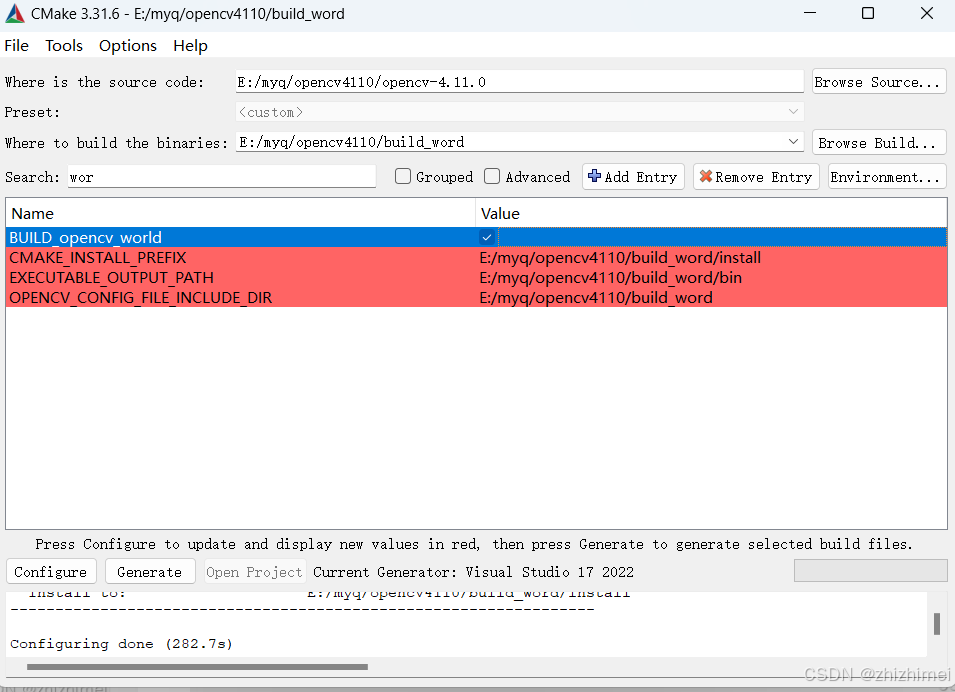Toggle the Grouped checkbox

(x=403, y=177)
